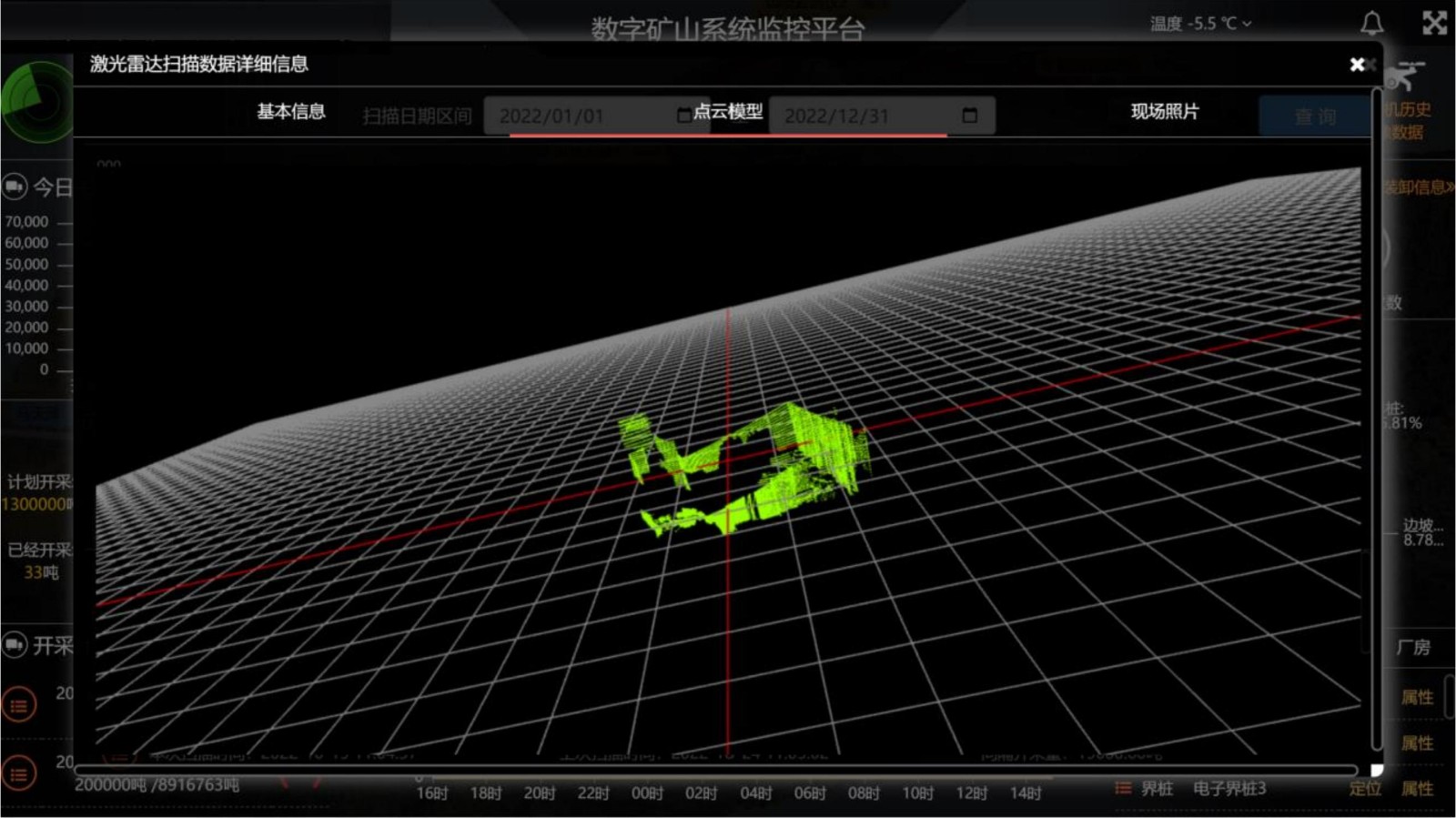Open the notification bell
Screen dimensions: 1456x818
pos(1371,24)
